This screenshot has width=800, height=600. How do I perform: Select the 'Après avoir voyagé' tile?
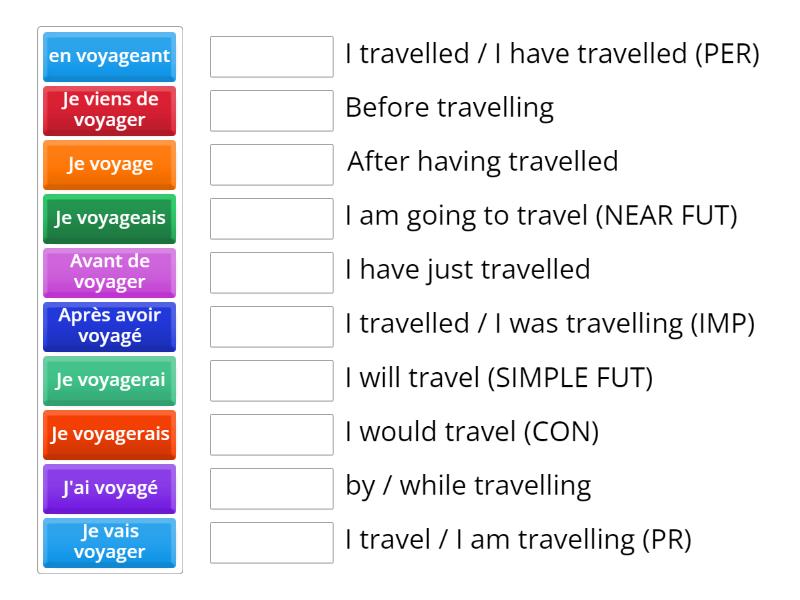coord(109,327)
